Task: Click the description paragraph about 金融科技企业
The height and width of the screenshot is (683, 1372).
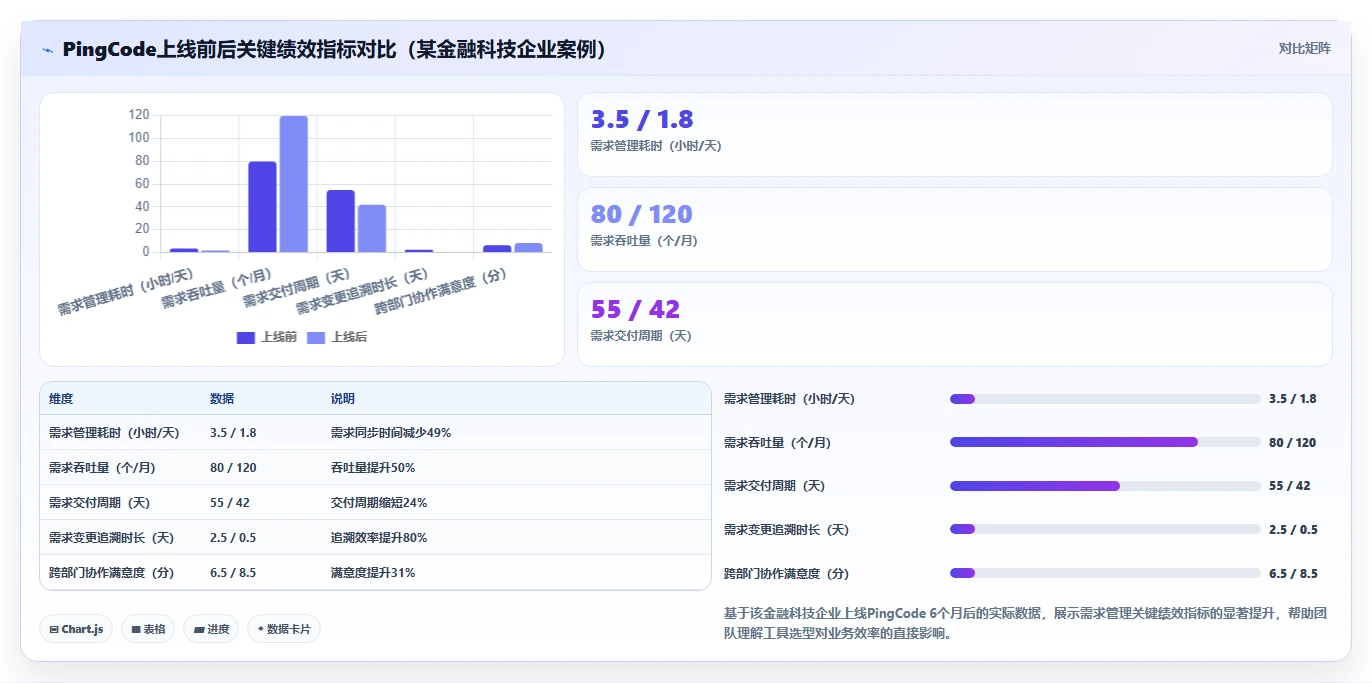Action: point(1025,623)
